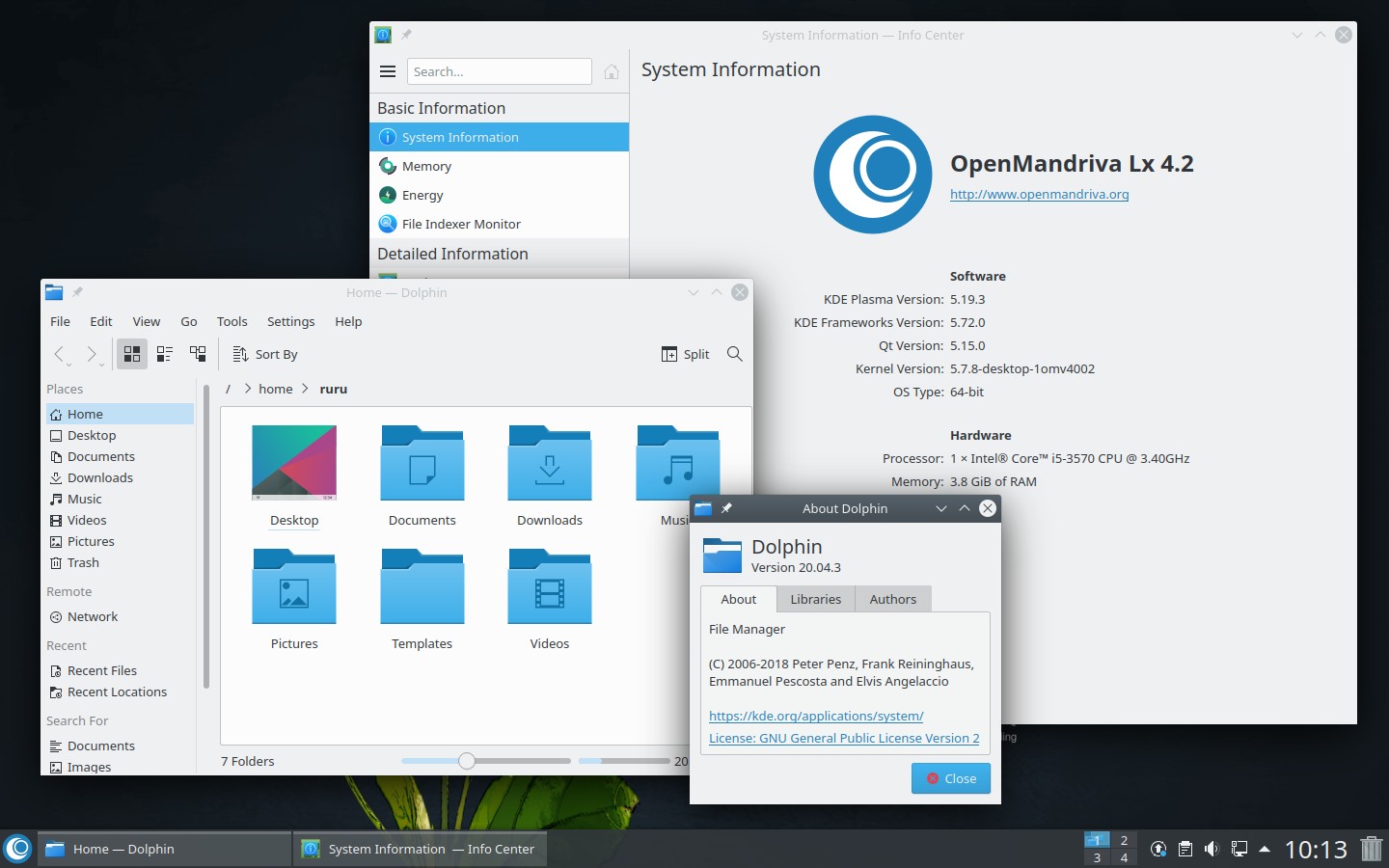The width and height of the screenshot is (1389, 868).
Task: Go forward with Dolphin's forward arrow
Action: click(92, 354)
